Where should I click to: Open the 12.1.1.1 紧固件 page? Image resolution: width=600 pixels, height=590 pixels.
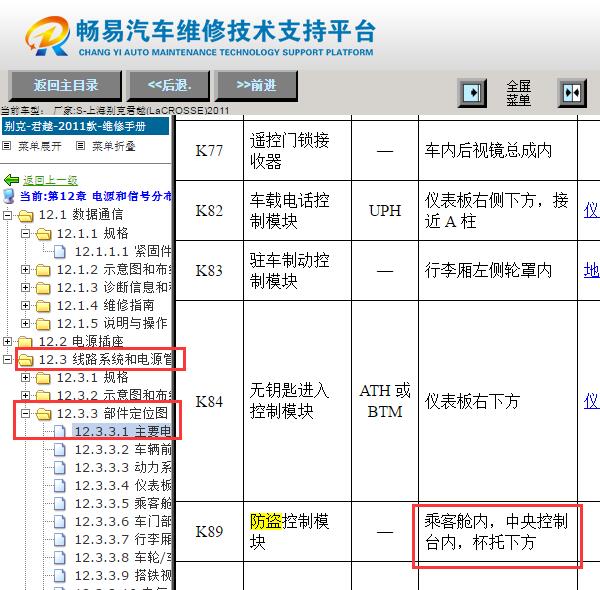(123, 252)
